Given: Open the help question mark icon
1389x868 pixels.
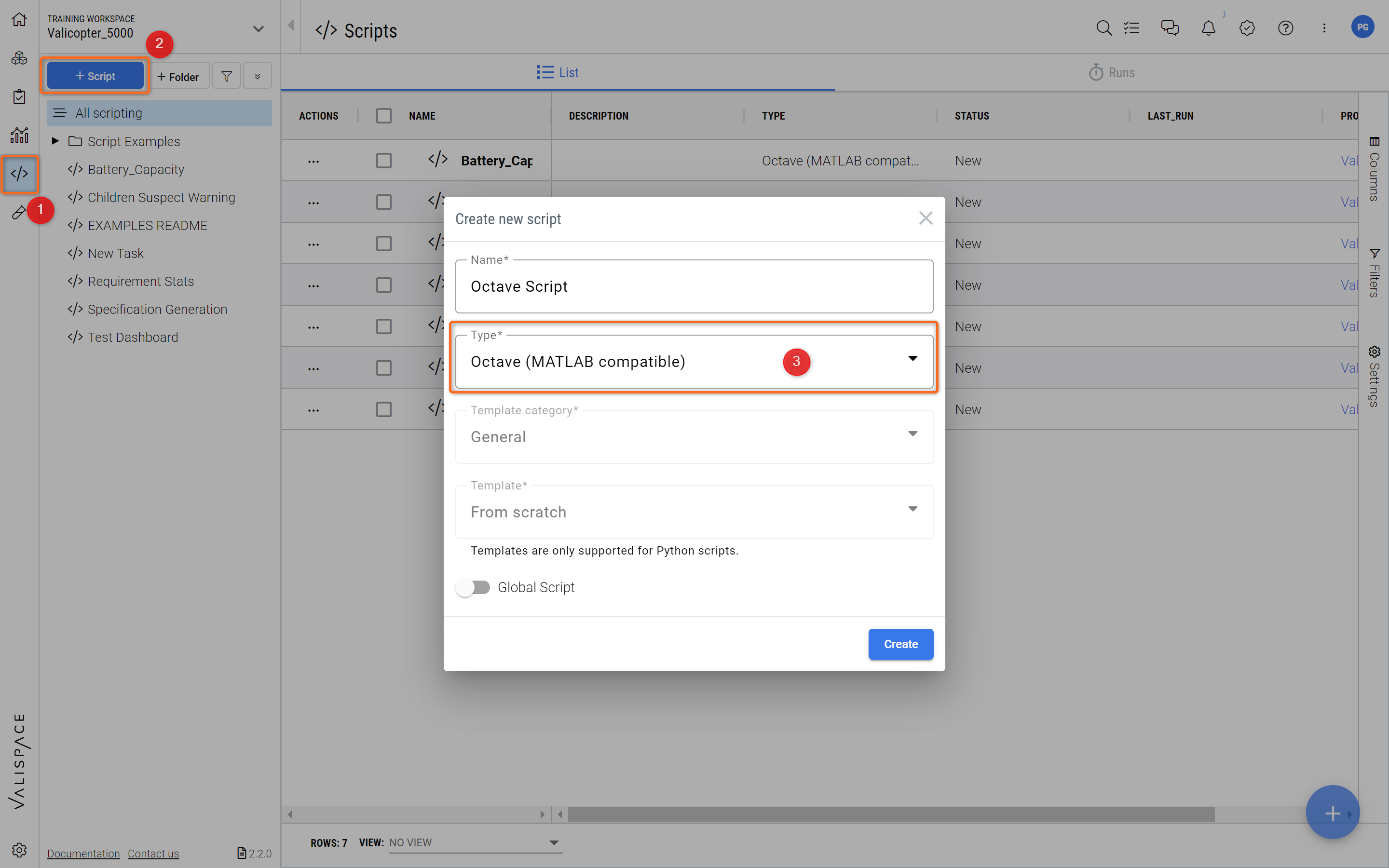Looking at the screenshot, I should 1286,27.
